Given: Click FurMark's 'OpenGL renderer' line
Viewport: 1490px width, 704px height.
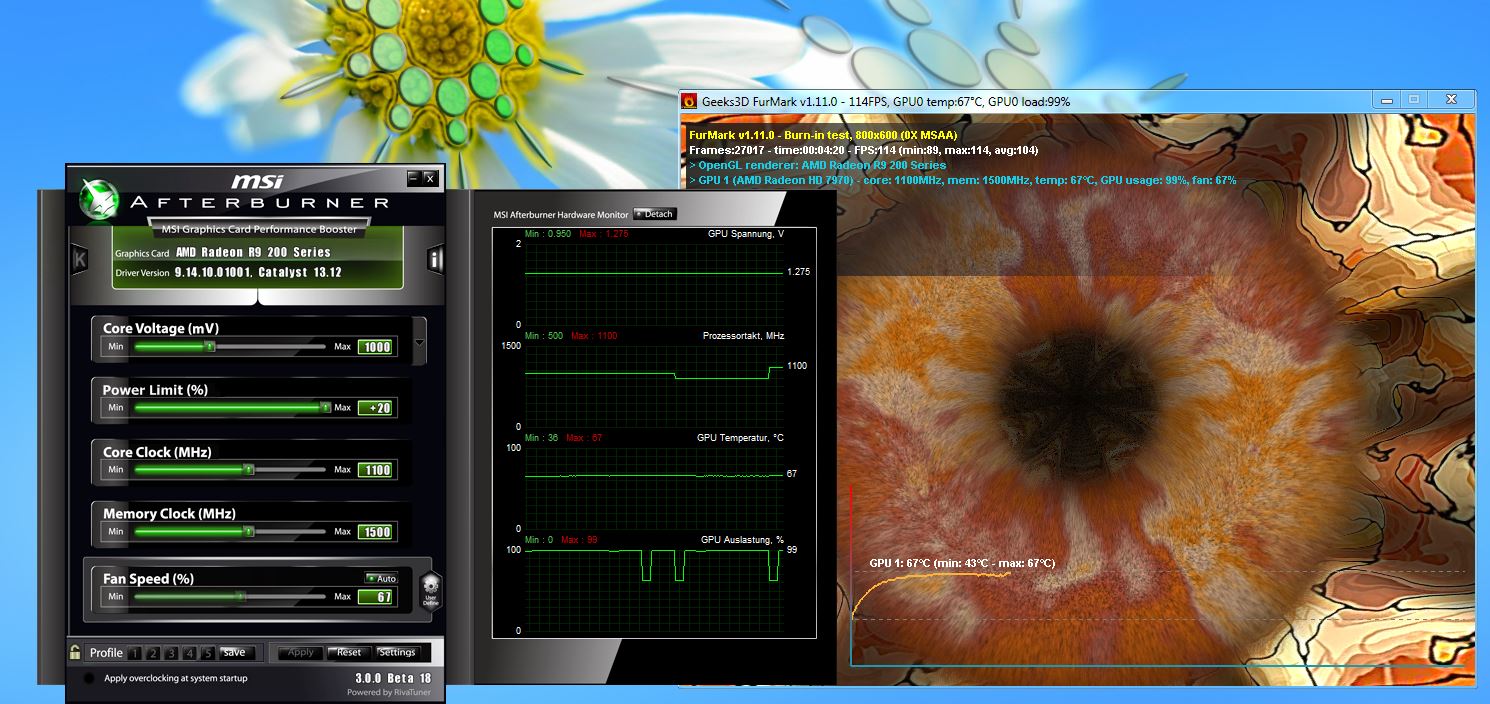Looking at the screenshot, I should [817, 165].
